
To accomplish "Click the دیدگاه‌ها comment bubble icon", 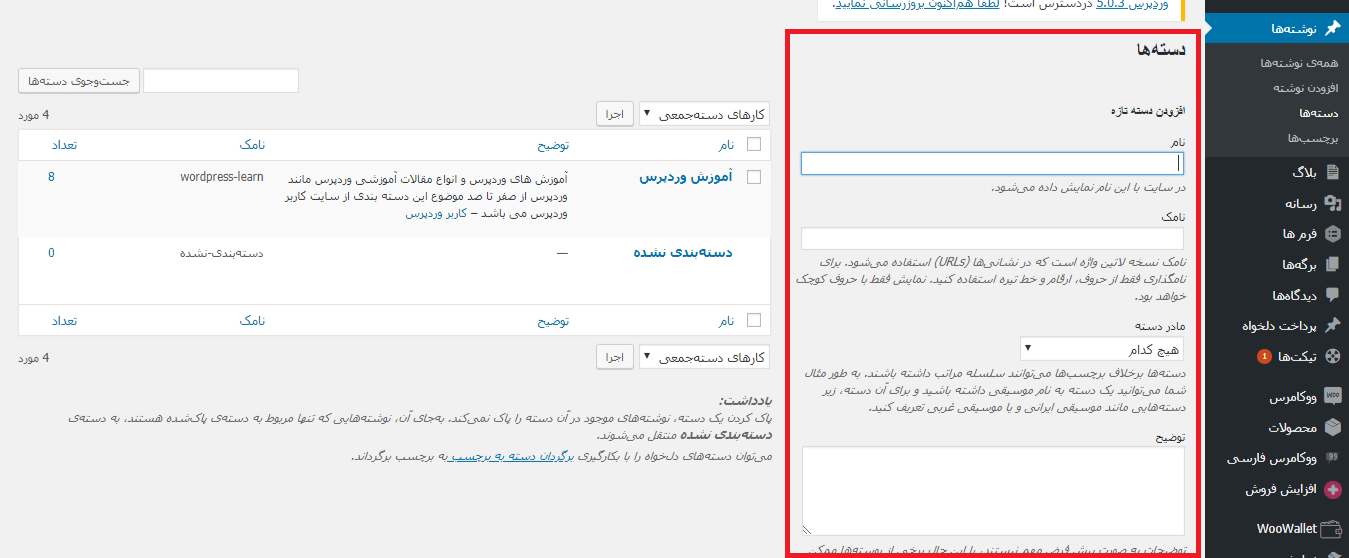I will click(x=1332, y=295).
